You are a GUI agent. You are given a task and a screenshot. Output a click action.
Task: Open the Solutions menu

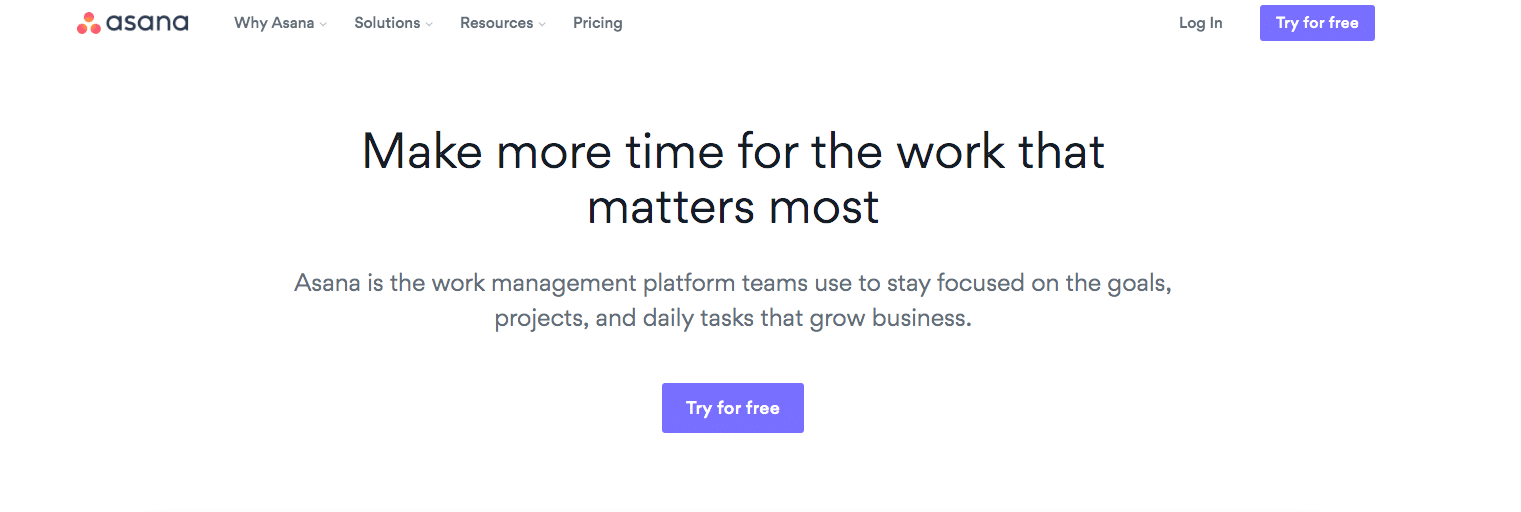tap(387, 23)
